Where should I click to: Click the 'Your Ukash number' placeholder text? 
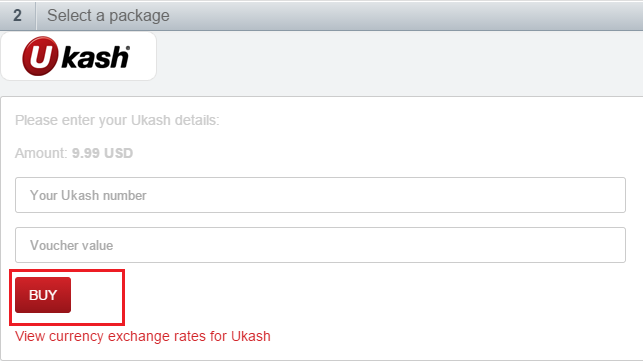tap(88, 196)
